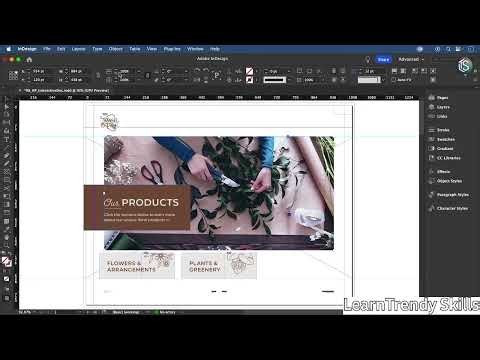Click the width W input field
The width and height of the screenshot is (480, 360).
coord(79,71)
